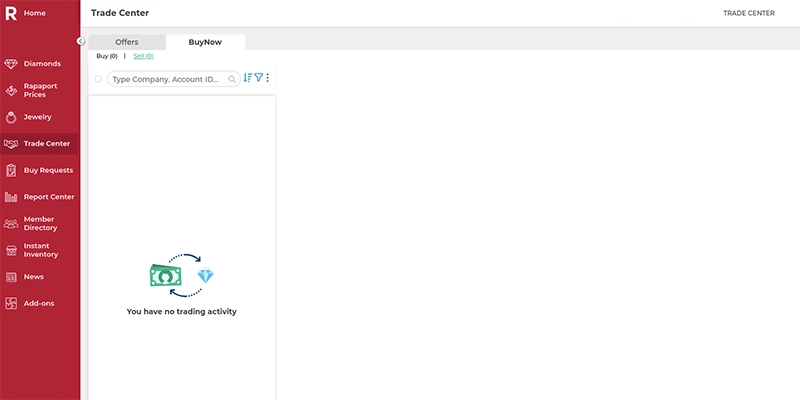Select the BuyNow tab
The width and height of the screenshot is (800, 400).
(205, 42)
